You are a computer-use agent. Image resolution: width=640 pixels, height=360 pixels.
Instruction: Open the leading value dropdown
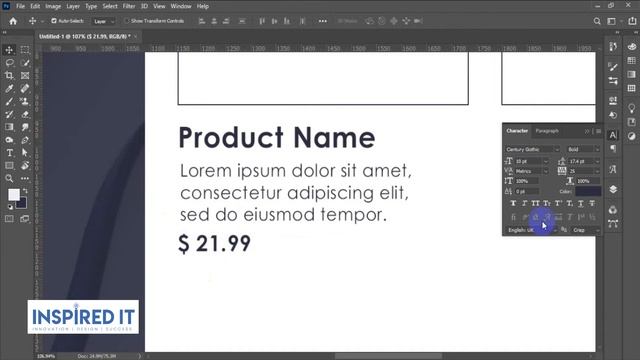tap(597, 162)
